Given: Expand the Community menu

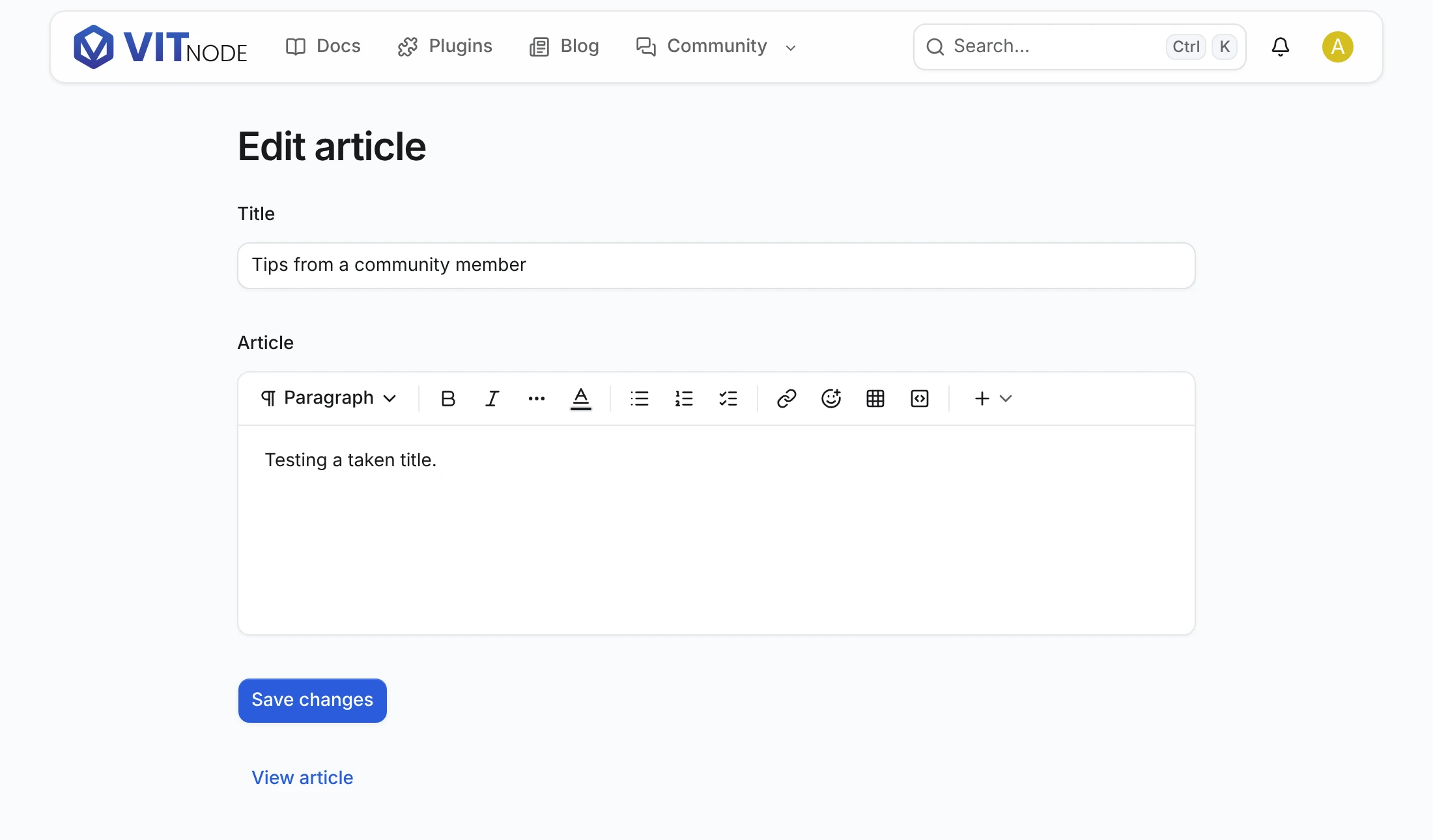Looking at the screenshot, I should (716, 47).
